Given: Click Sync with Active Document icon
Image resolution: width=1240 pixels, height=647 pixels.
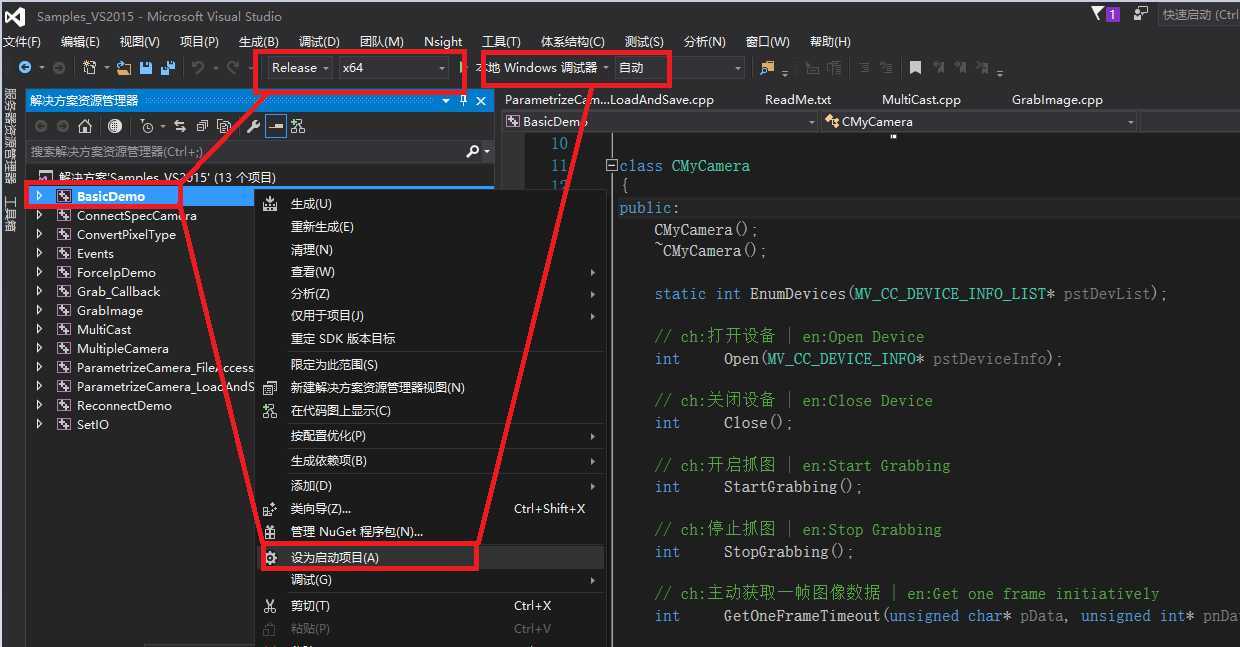Looking at the screenshot, I should point(180,126).
